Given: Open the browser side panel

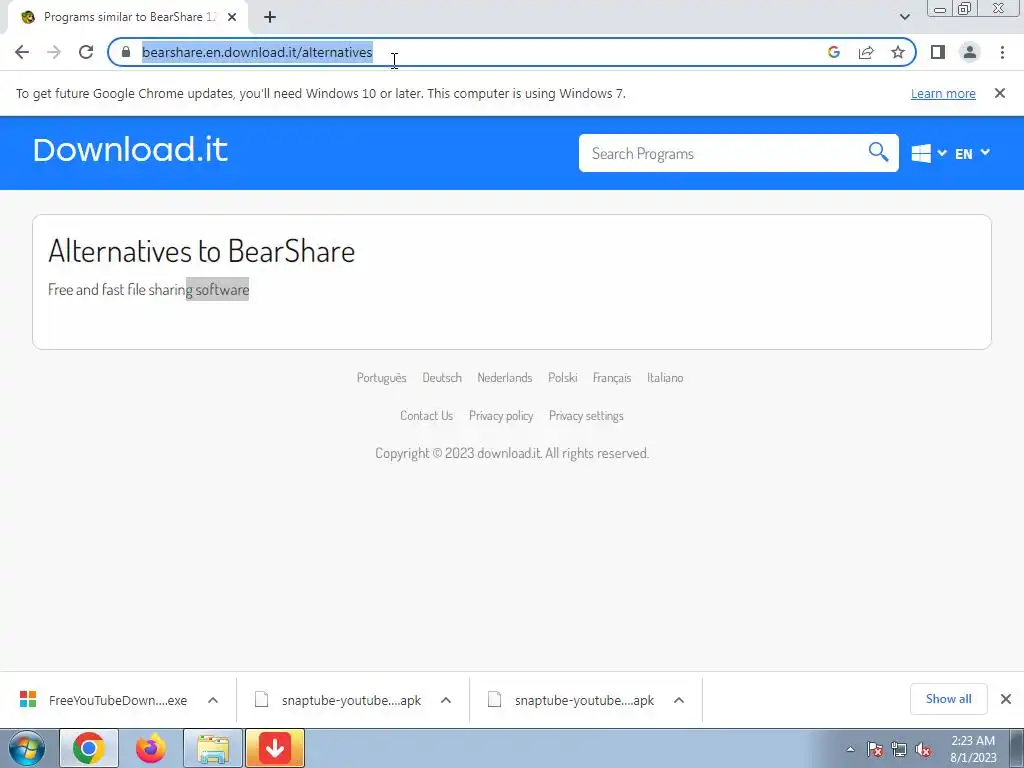Looking at the screenshot, I should (938, 52).
